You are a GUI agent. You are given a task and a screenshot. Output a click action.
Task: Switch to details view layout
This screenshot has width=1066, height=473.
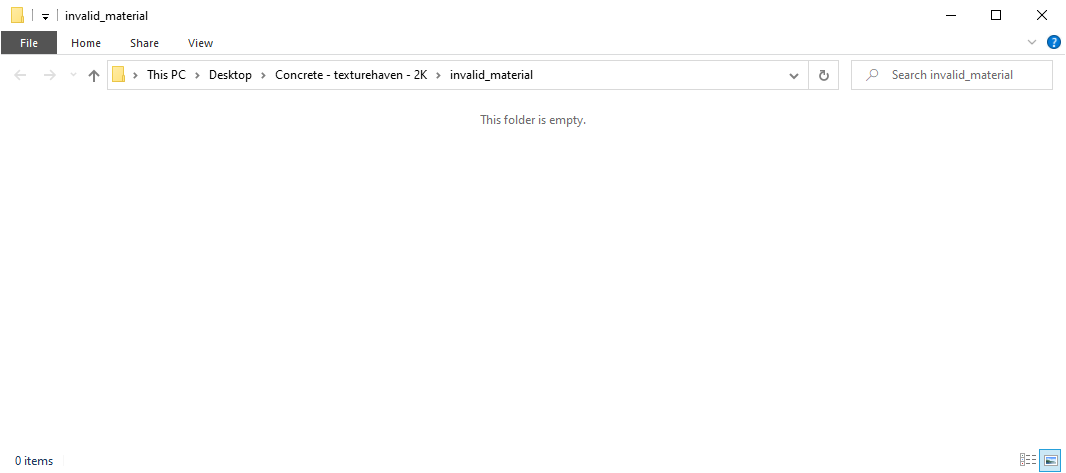click(1028, 460)
